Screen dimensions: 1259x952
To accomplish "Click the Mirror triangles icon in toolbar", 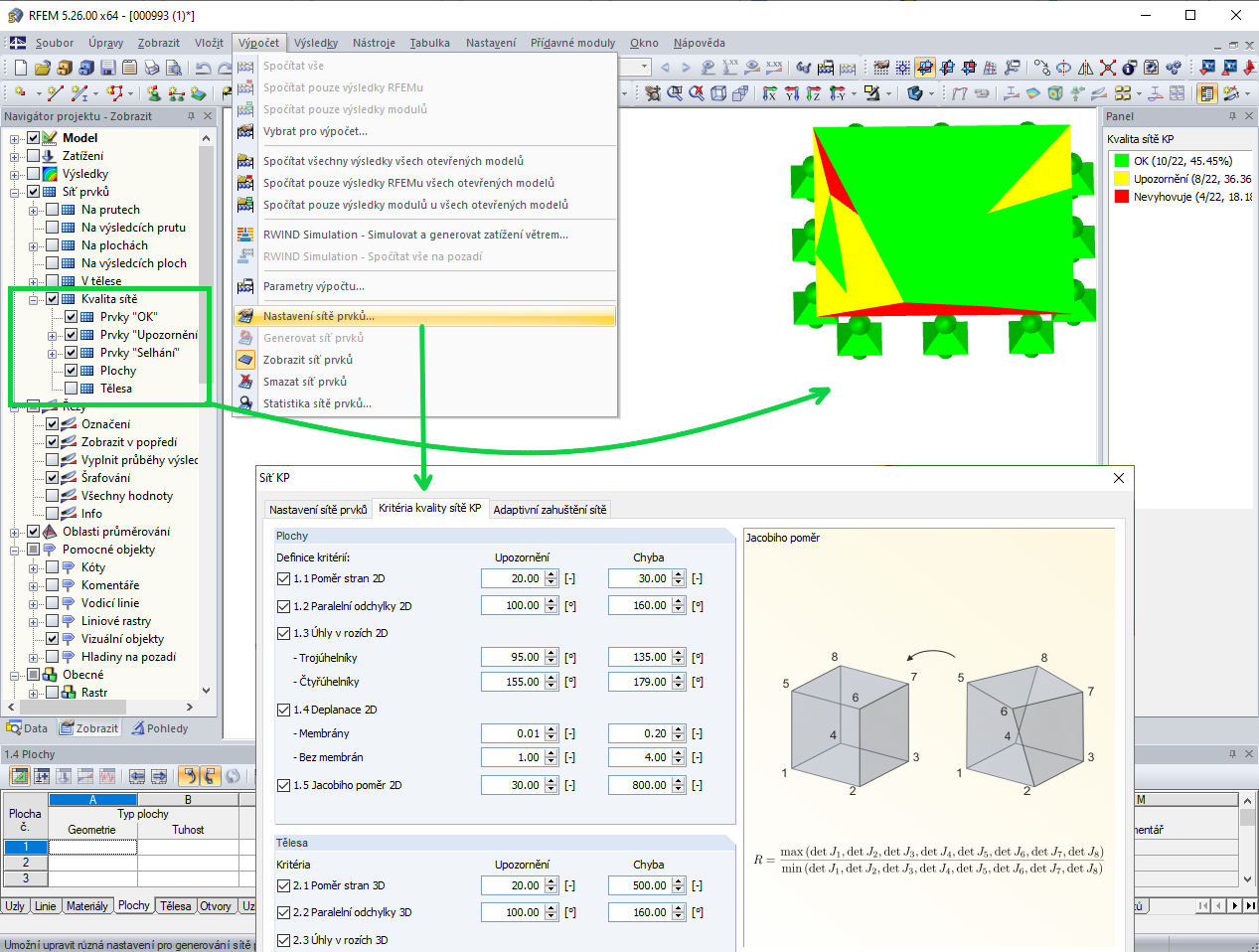I will (x=1086, y=68).
